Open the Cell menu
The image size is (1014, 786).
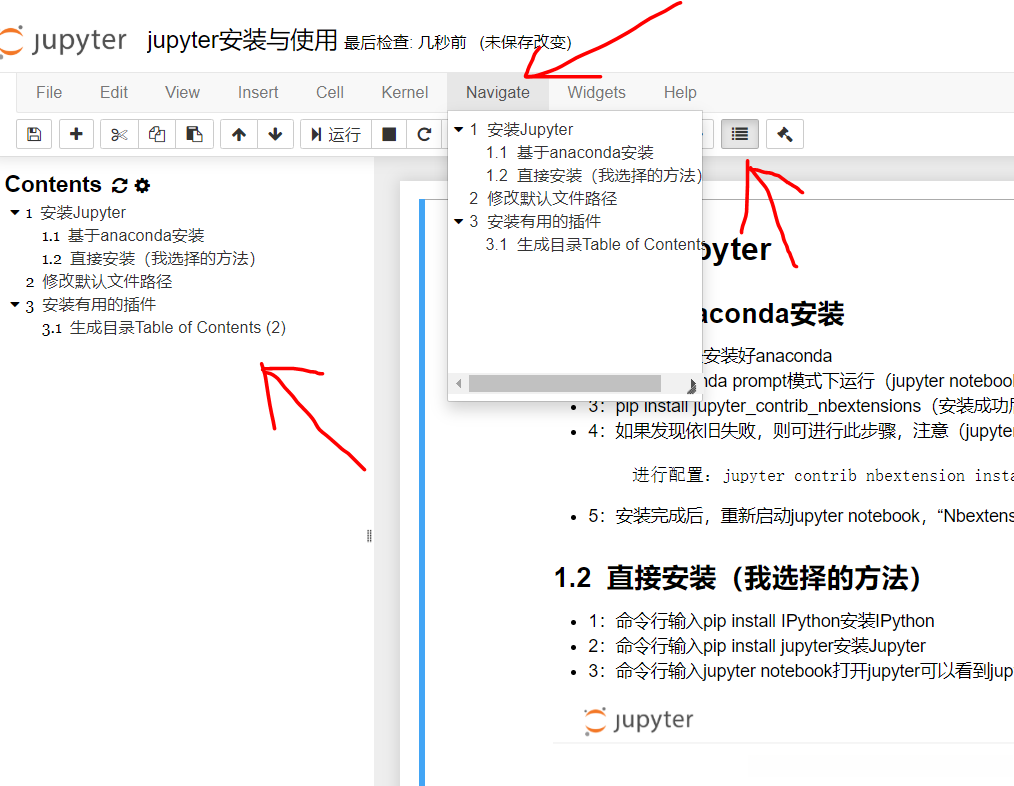tap(330, 93)
